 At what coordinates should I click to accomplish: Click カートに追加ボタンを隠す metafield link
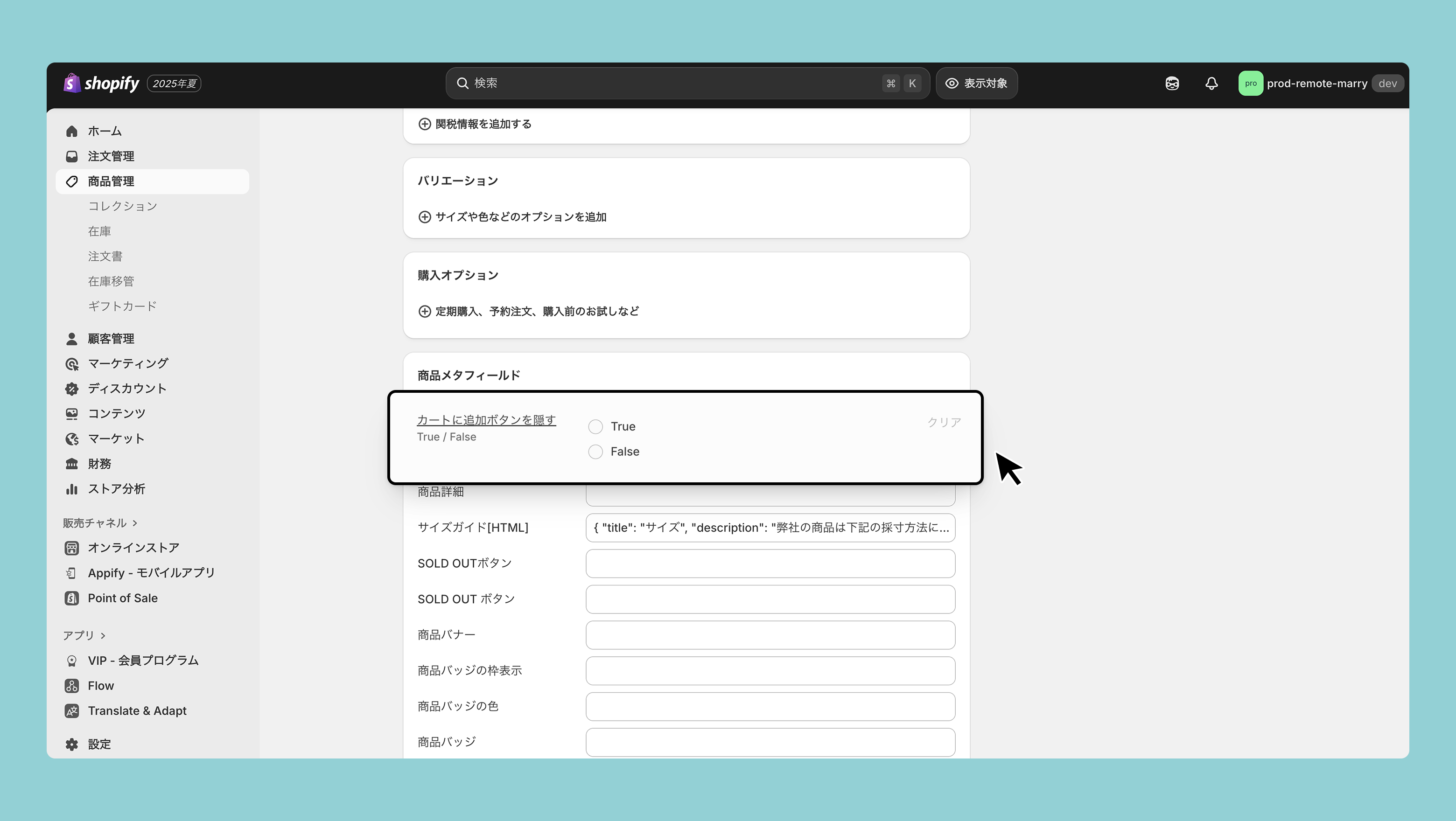486,420
